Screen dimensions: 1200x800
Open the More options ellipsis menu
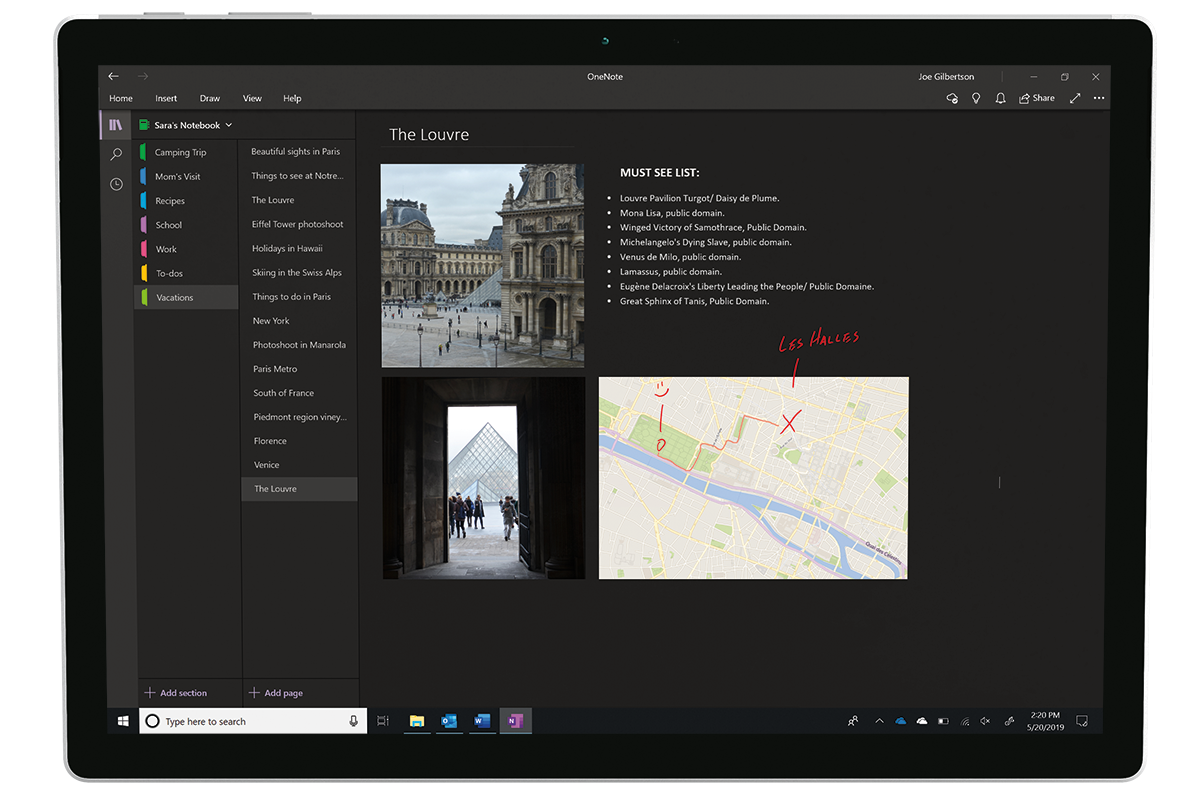1098,99
